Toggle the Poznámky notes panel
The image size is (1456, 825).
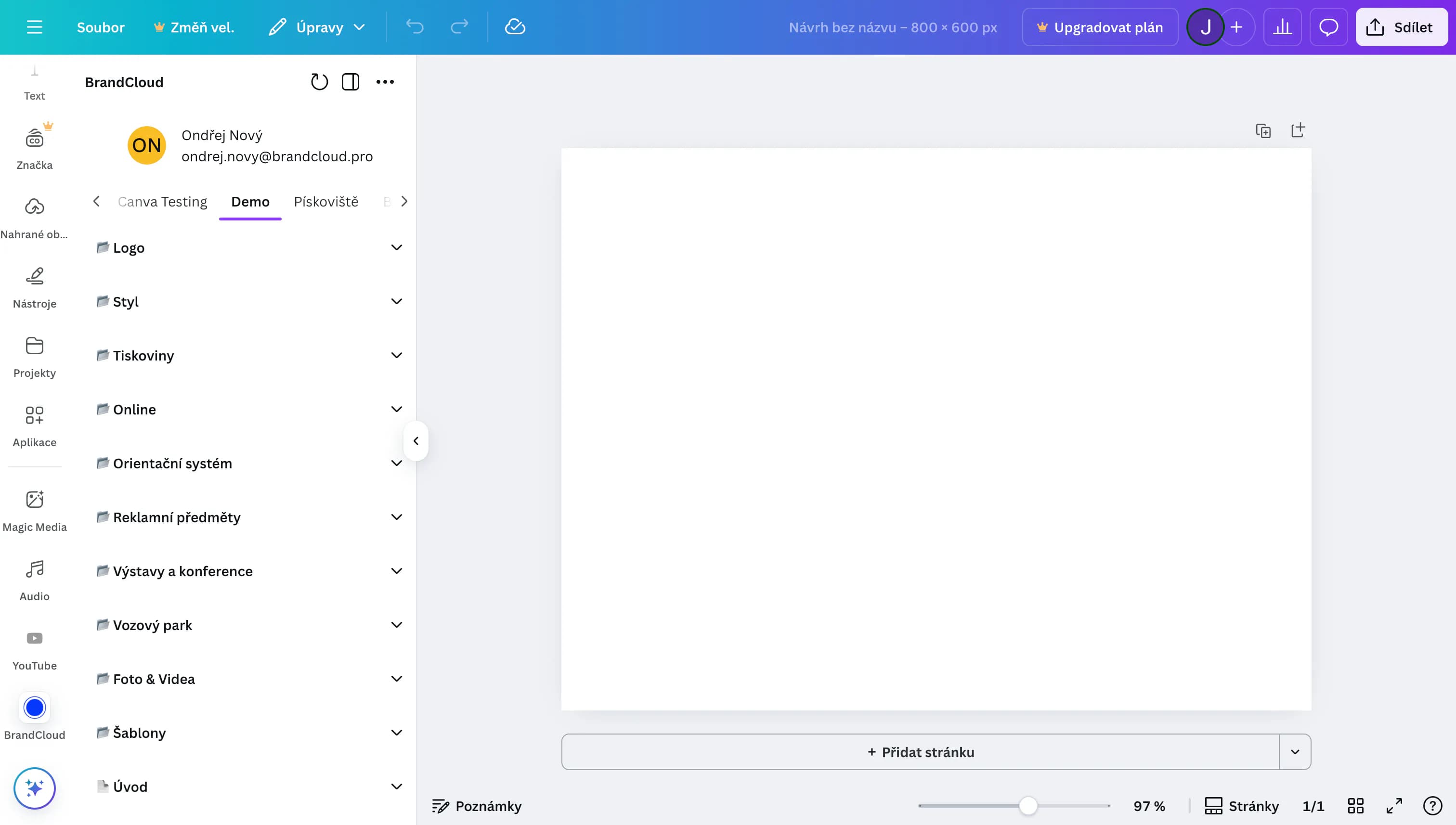coord(477,806)
